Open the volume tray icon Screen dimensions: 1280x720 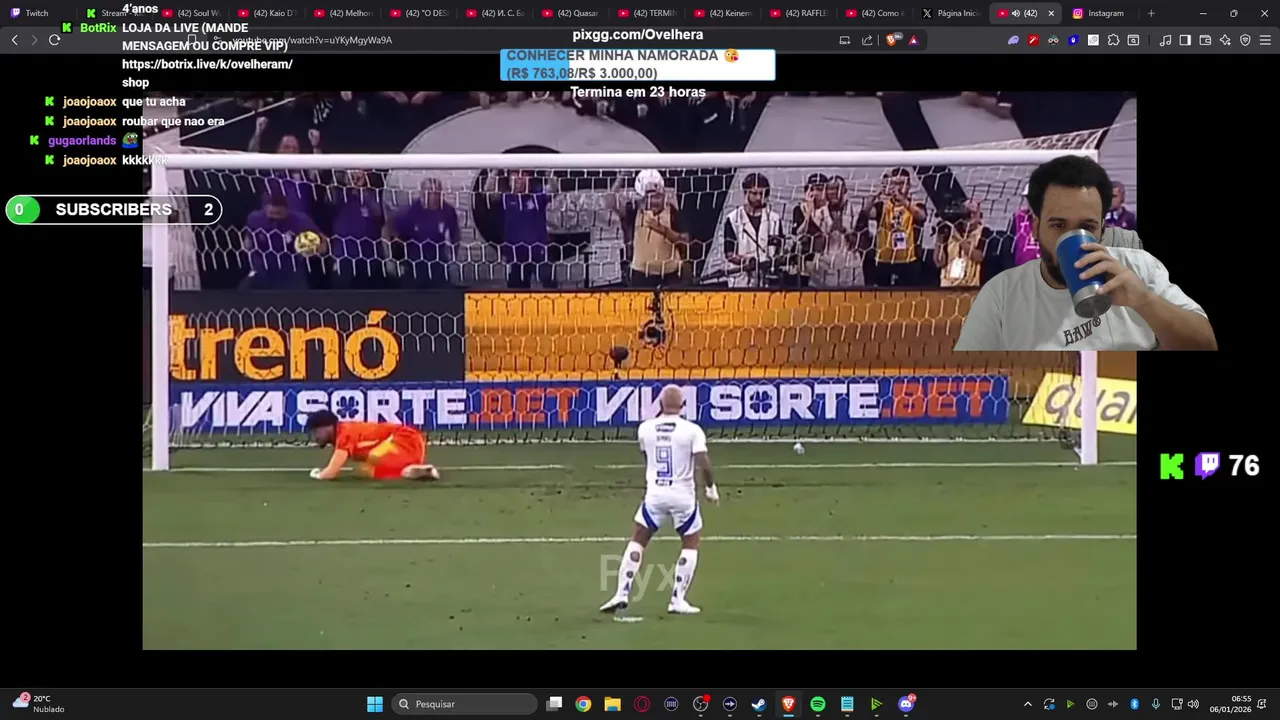pyautogui.click(x=1193, y=704)
